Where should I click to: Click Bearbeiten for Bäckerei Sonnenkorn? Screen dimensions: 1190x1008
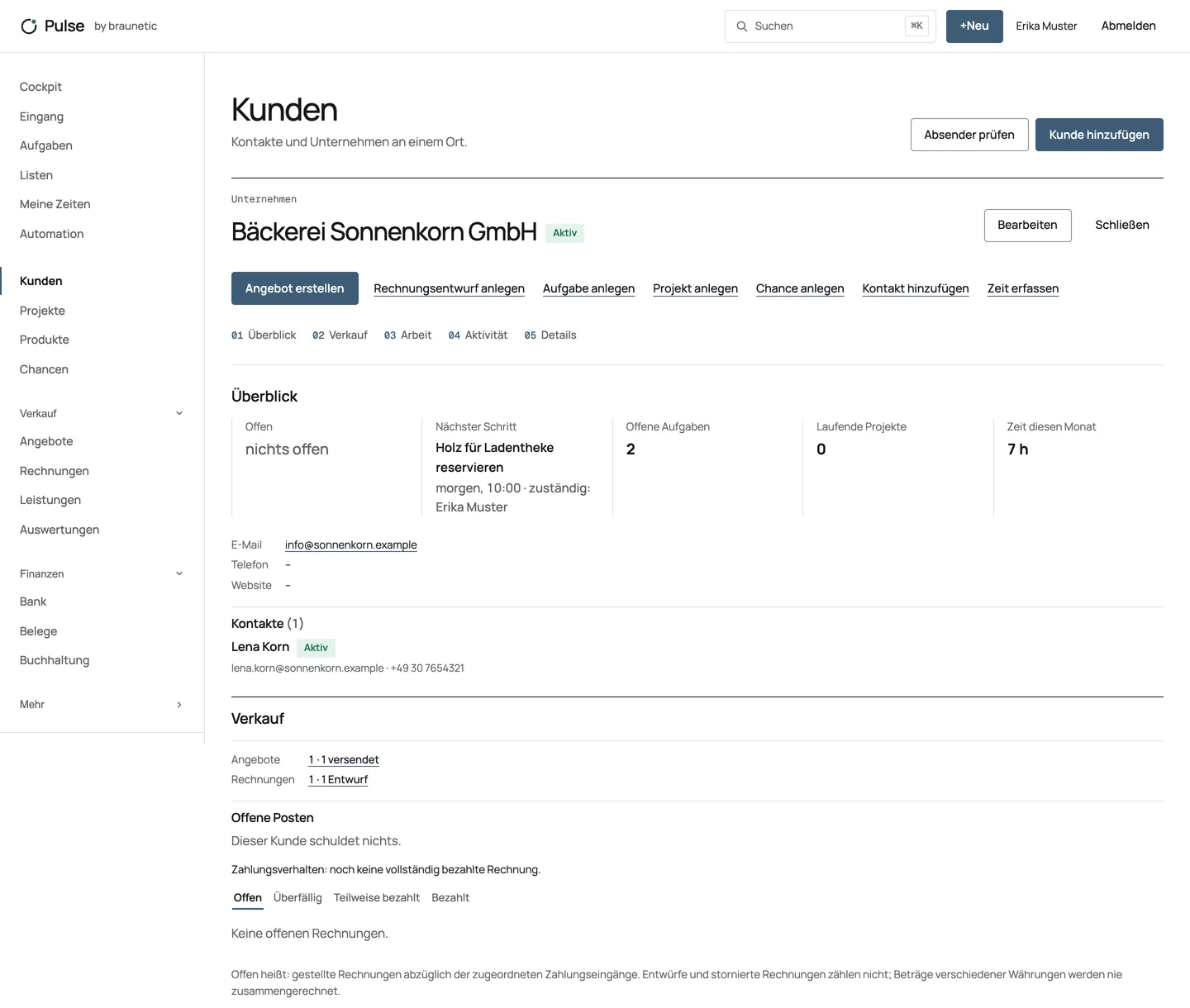1027,226
